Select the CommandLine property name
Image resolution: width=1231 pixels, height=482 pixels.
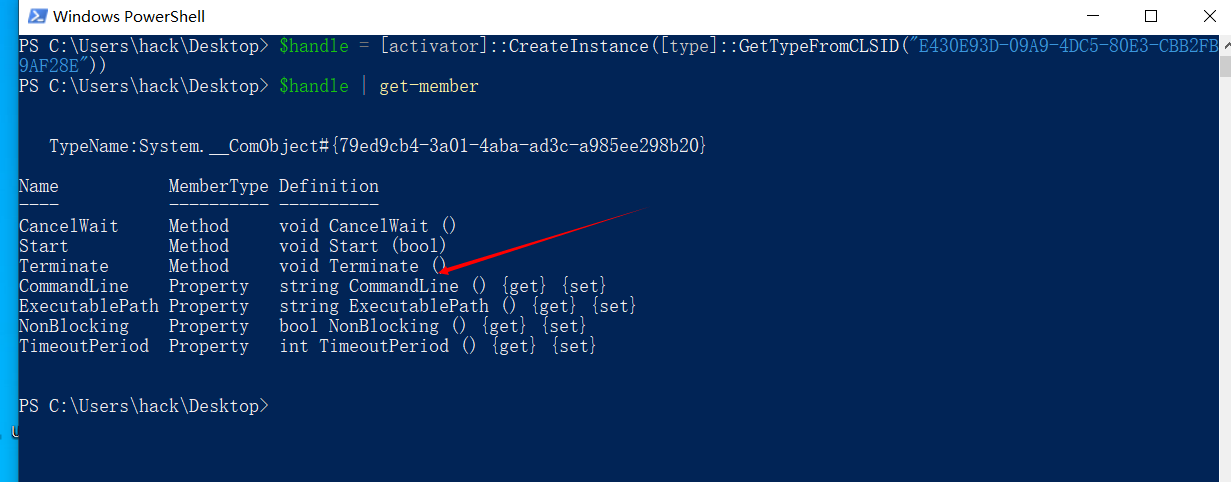pos(73,287)
